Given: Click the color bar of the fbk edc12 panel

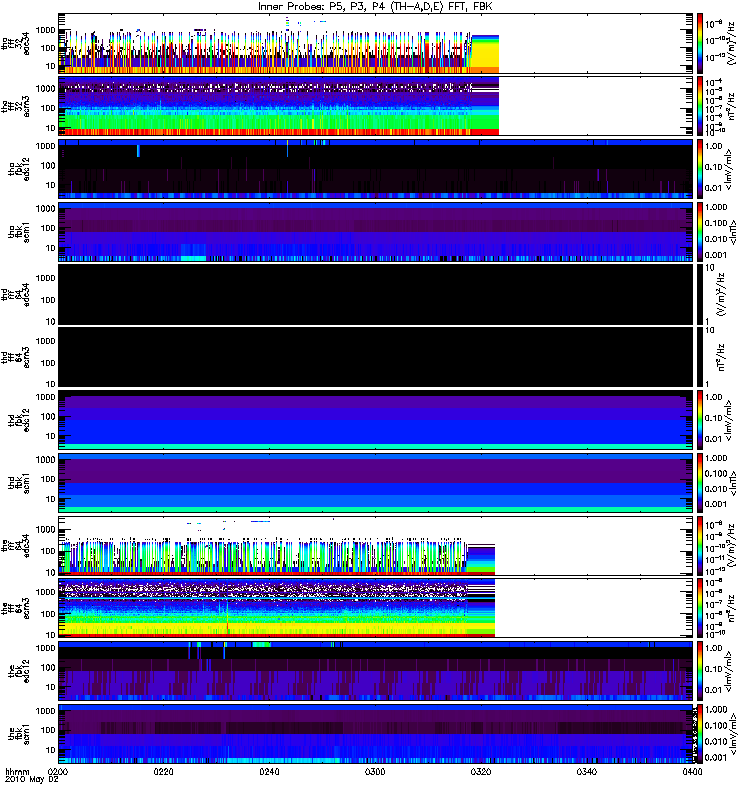Looking at the screenshot, I should [x=700, y=671].
